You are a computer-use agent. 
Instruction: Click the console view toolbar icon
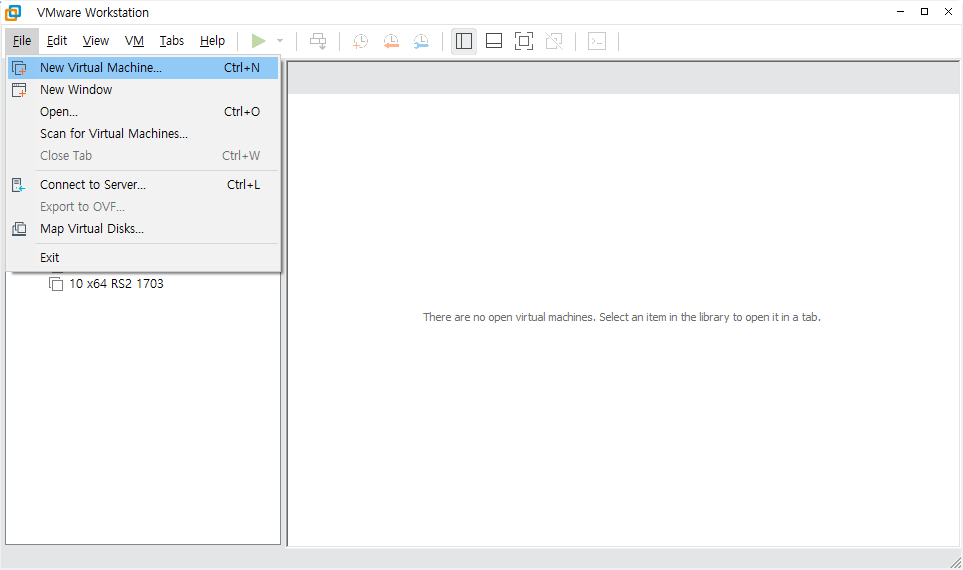597,41
